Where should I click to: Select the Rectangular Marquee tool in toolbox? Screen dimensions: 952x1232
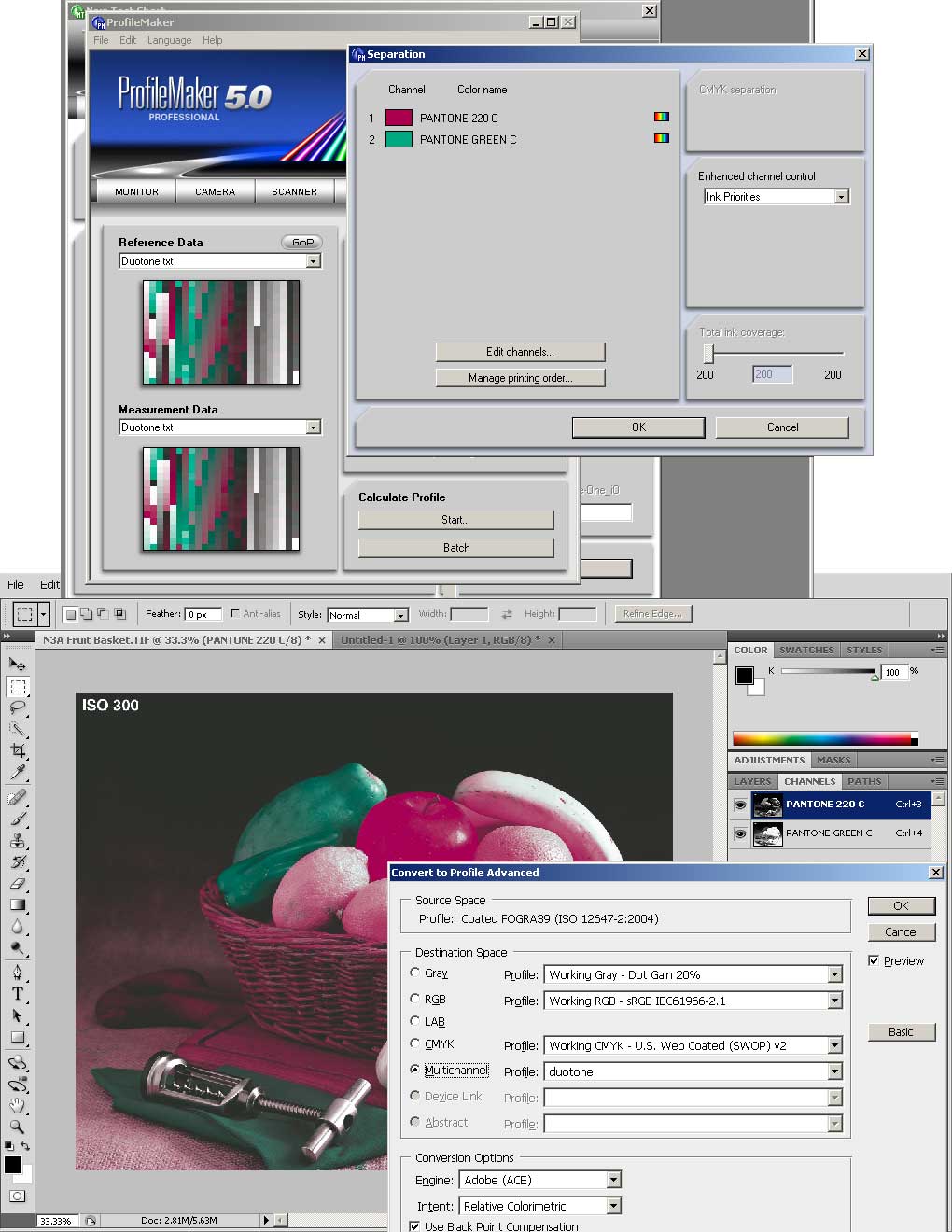pyautogui.click(x=18, y=687)
